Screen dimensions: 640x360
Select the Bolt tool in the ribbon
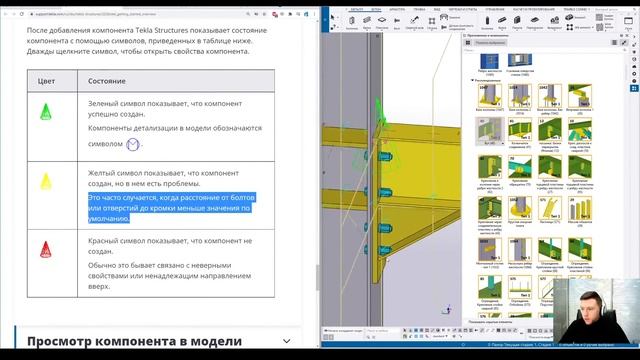[x=397, y=22]
